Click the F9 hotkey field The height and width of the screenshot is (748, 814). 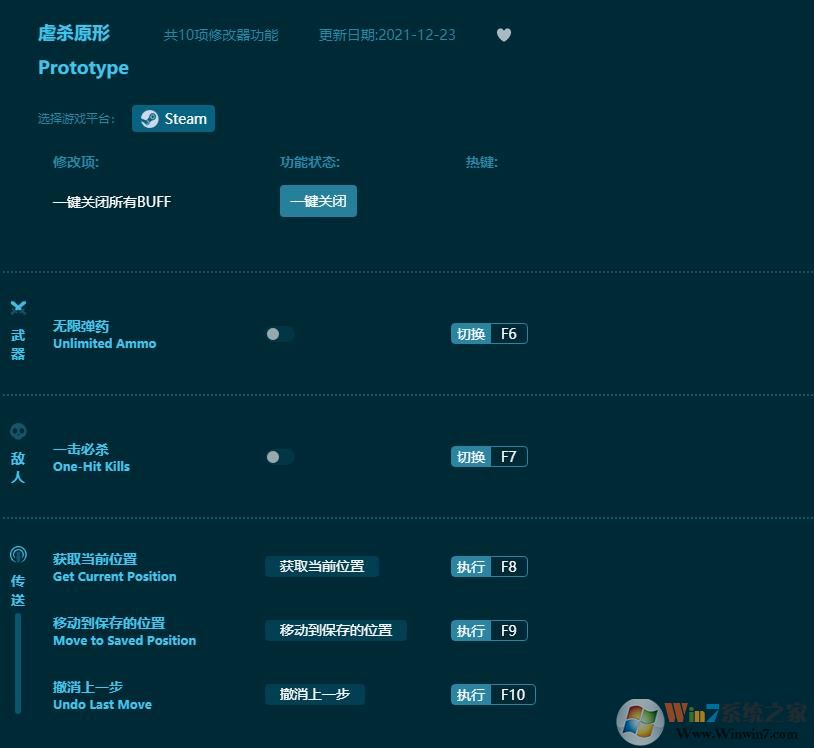click(509, 630)
